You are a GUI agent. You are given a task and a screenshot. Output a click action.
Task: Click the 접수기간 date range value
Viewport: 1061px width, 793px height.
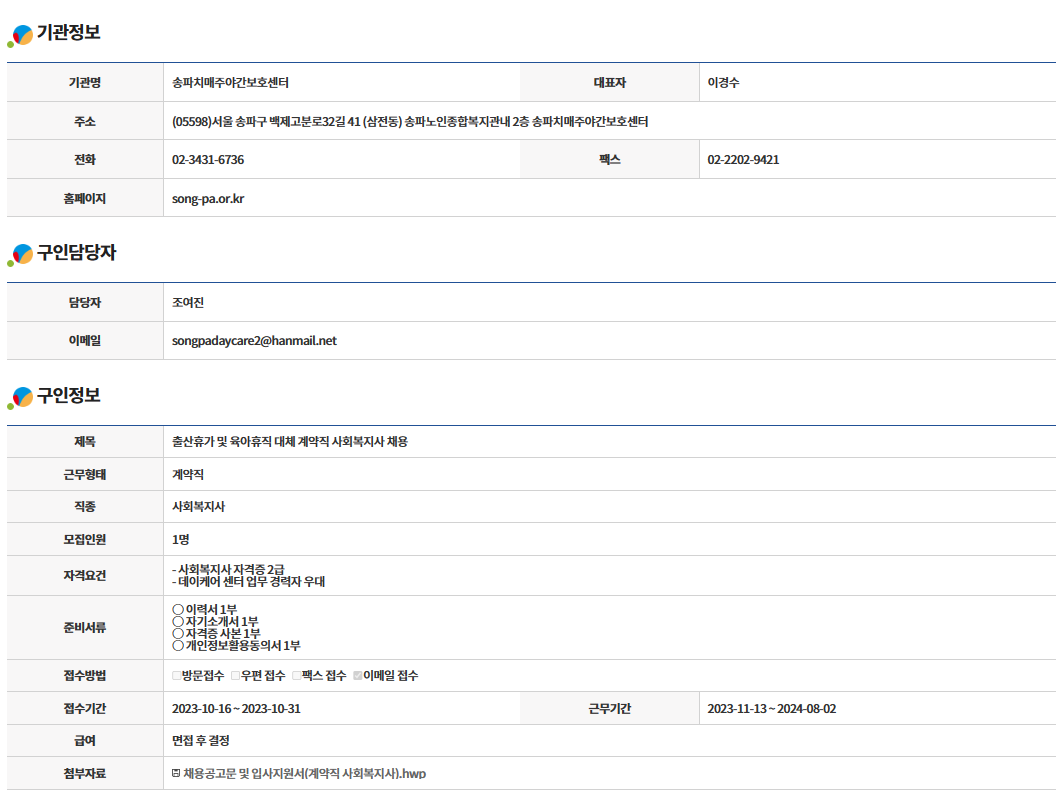click(x=236, y=709)
